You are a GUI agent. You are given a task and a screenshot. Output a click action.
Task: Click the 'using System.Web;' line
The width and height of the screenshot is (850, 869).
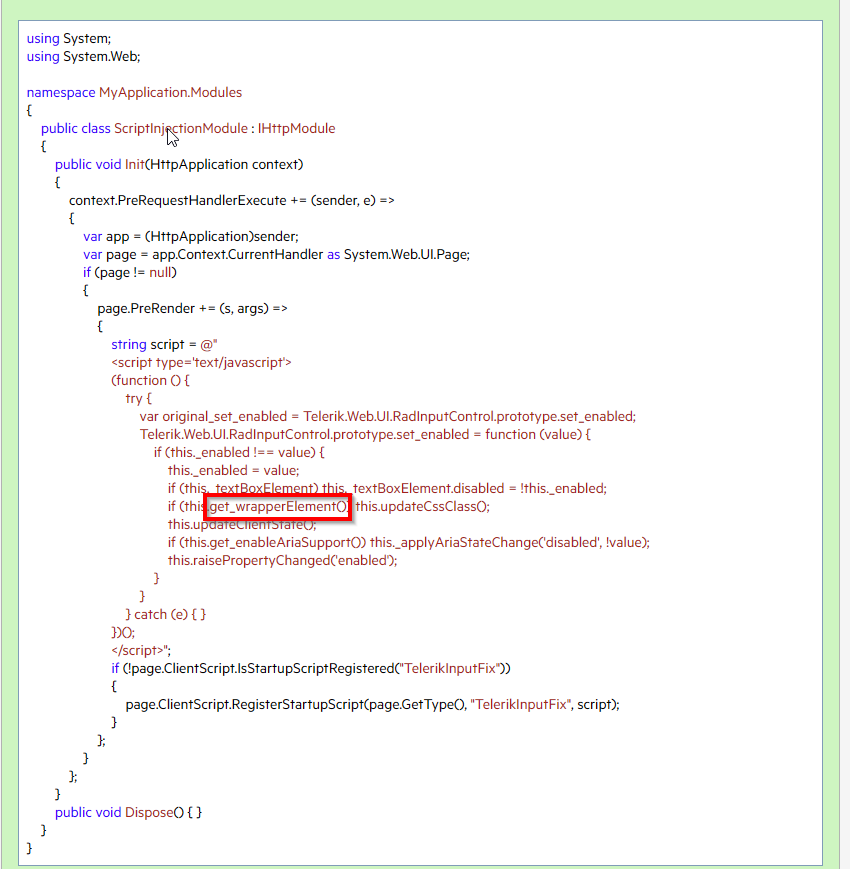(83, 57)
